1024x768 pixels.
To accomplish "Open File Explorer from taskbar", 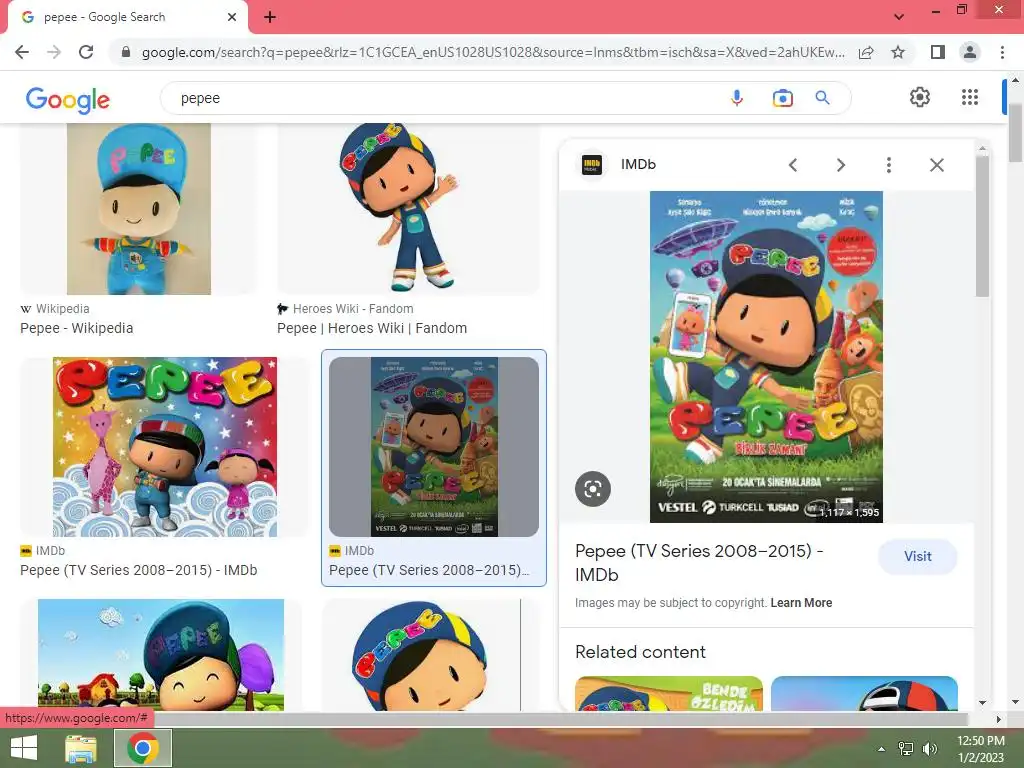I will [81, 748].
